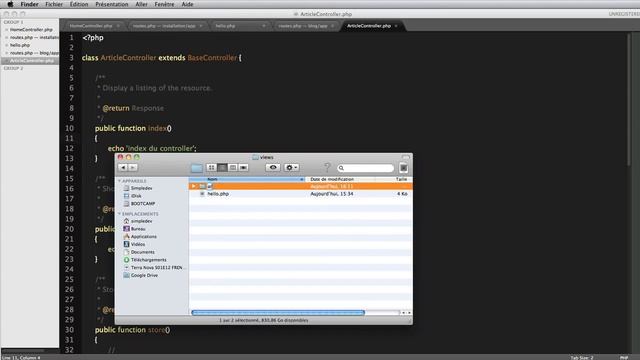This screenshot has height=360, width=640.
Task: Open the Fichier menu
Action: coord(54,4)
